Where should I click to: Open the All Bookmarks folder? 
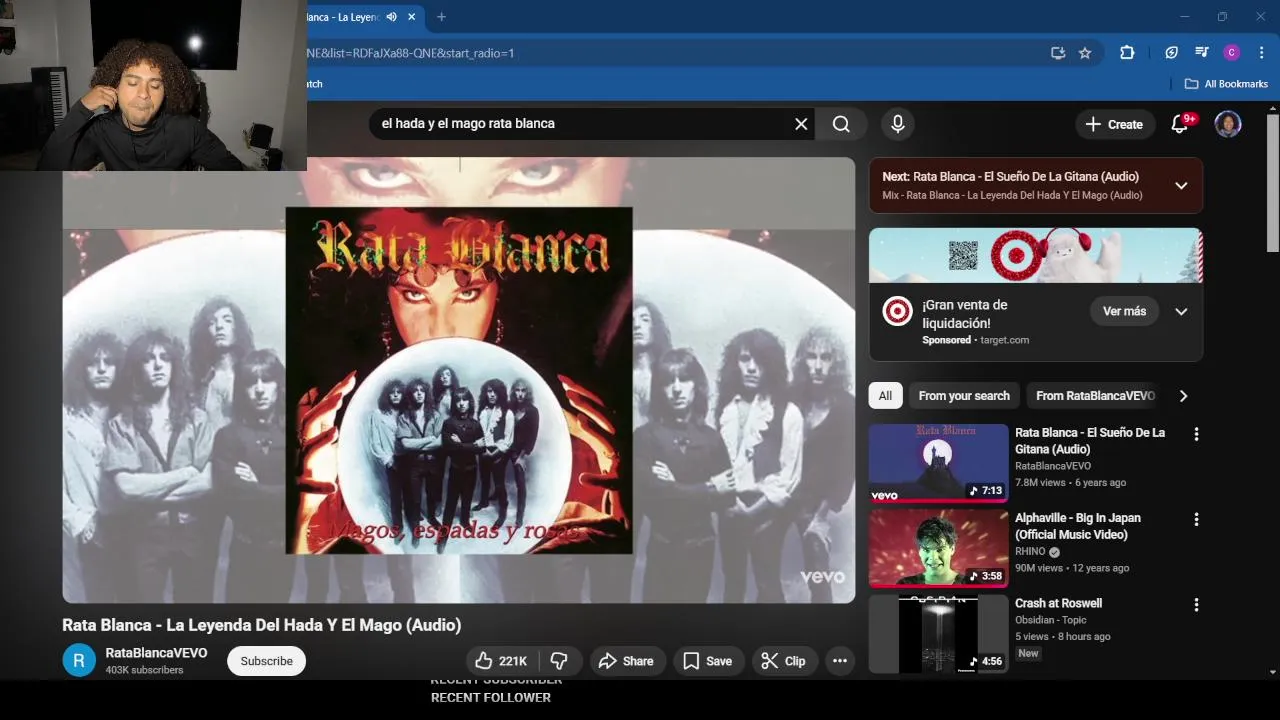click(1226, 84)
